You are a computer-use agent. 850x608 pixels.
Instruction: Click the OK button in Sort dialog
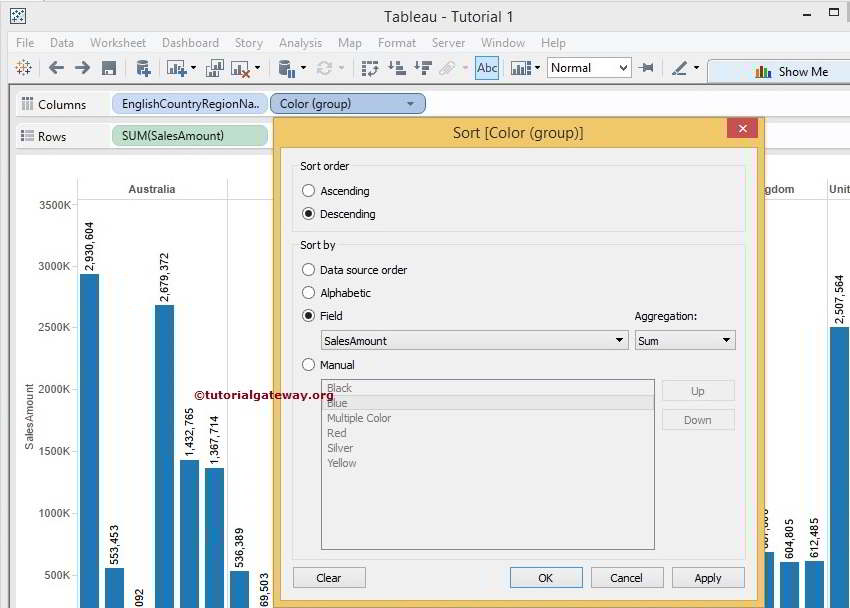[545, 578]
